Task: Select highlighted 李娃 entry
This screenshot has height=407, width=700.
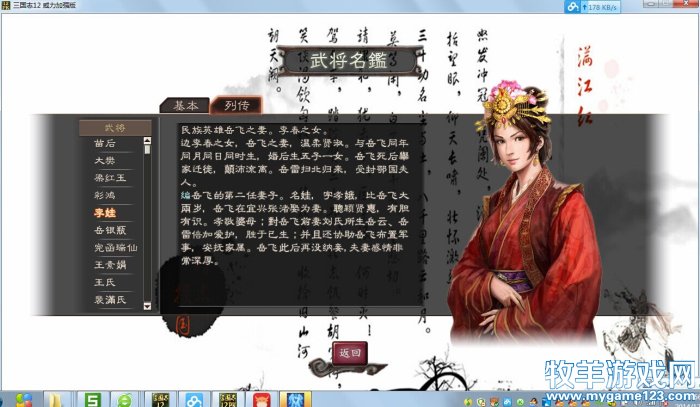Action: [105, 213]
